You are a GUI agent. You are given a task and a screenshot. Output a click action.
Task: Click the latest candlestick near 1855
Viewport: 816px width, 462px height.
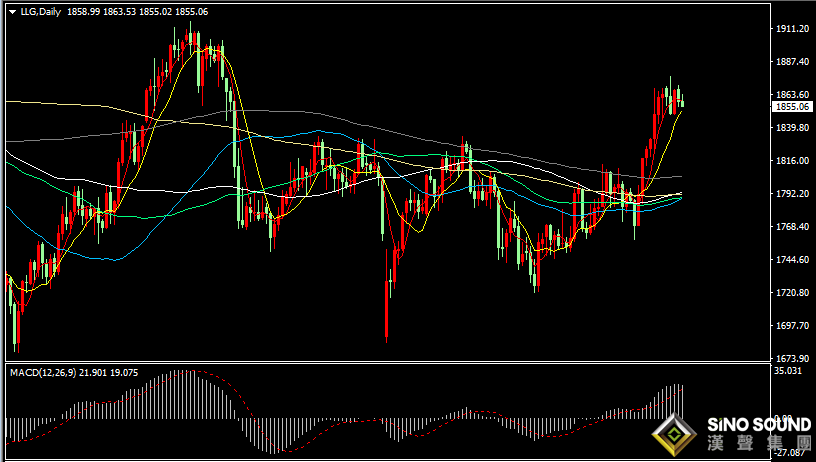pyautogui.click(x=682, y=102)
